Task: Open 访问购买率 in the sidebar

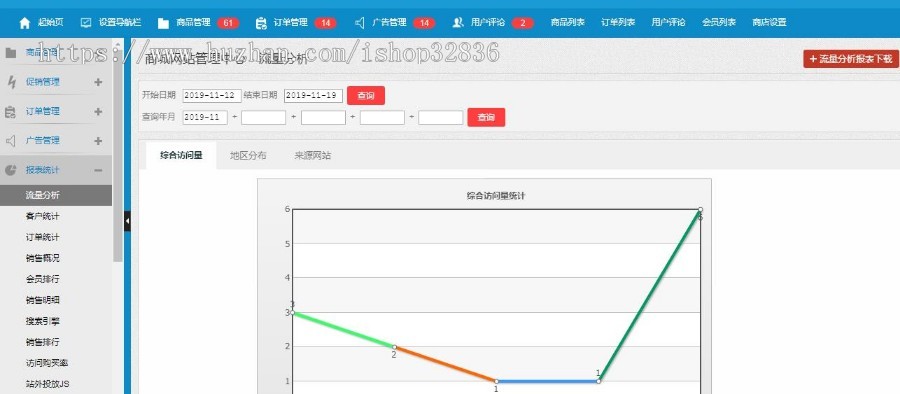Action: coord(47,363)
